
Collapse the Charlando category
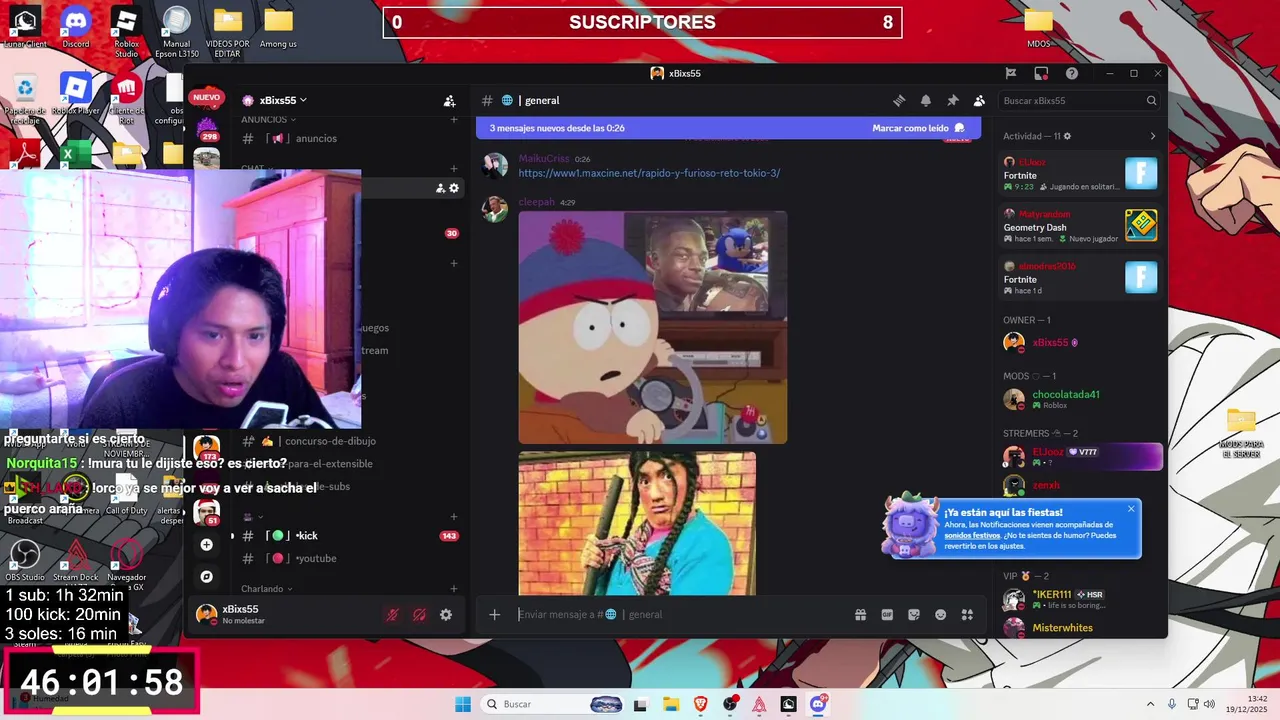click(x=267, y=588)
